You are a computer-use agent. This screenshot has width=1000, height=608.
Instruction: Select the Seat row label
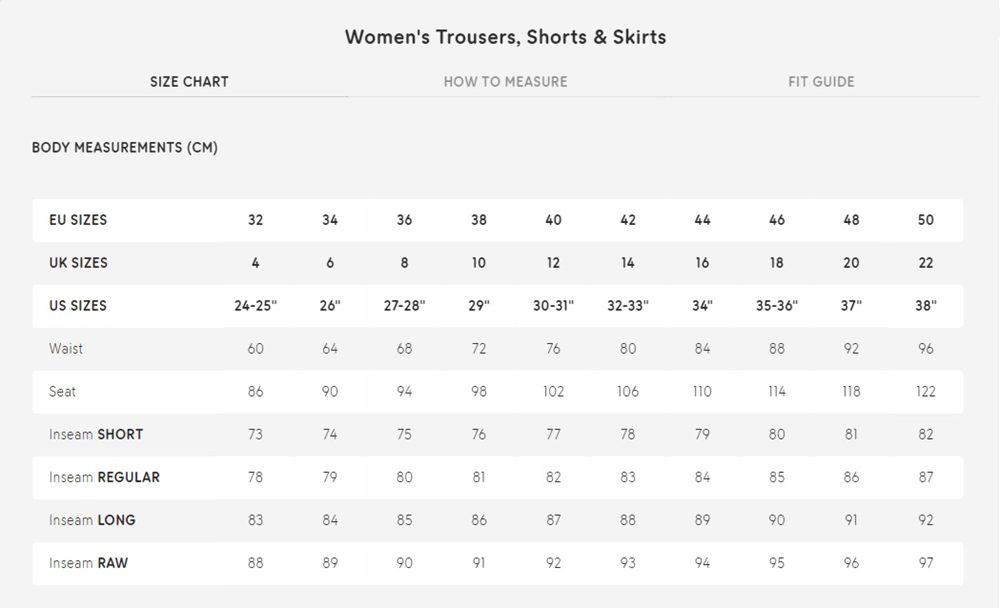point(62,392)
